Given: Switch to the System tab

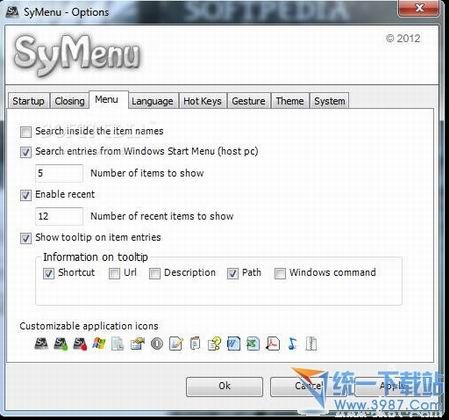Looking at the screenshot, I should (329, 101).
